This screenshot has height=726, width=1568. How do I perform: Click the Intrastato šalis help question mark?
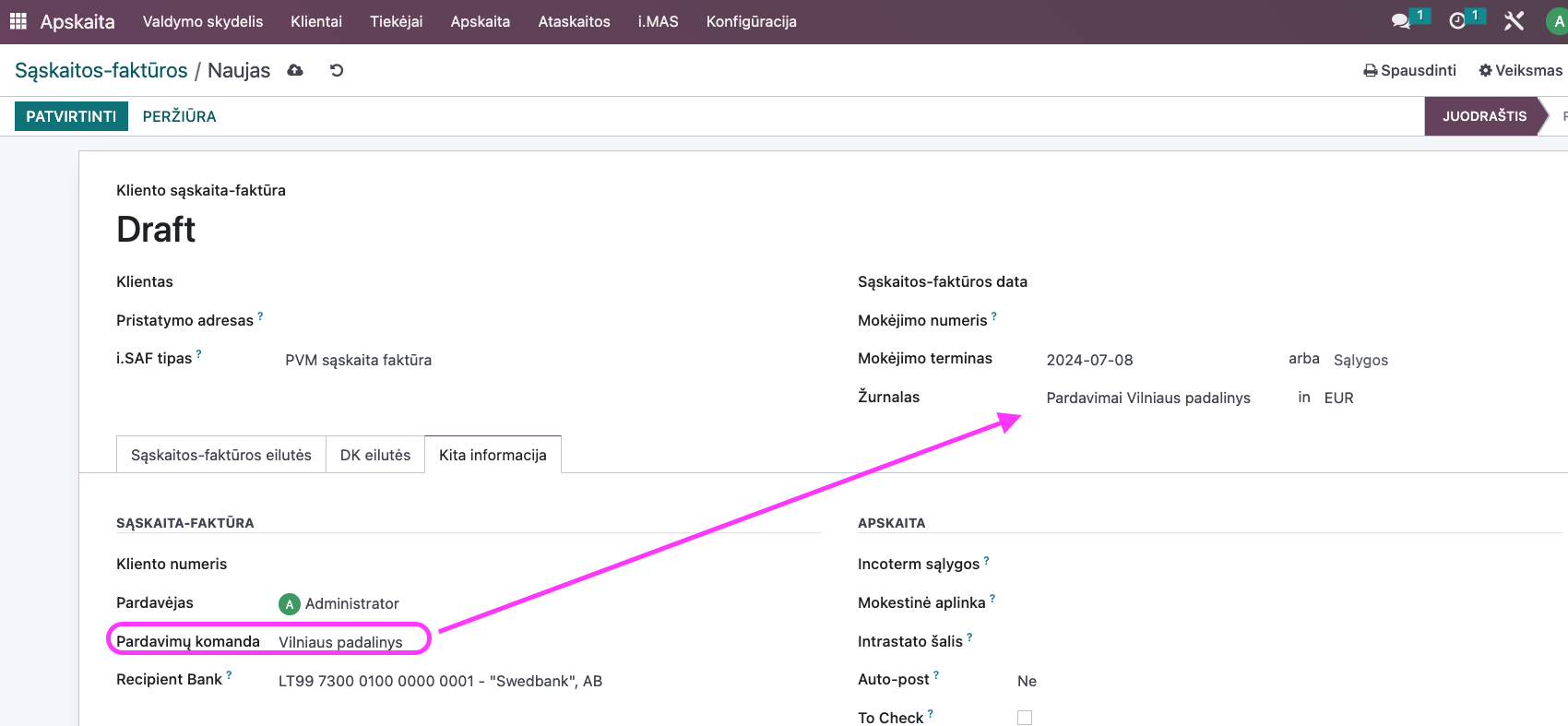(x=969, y=637)
